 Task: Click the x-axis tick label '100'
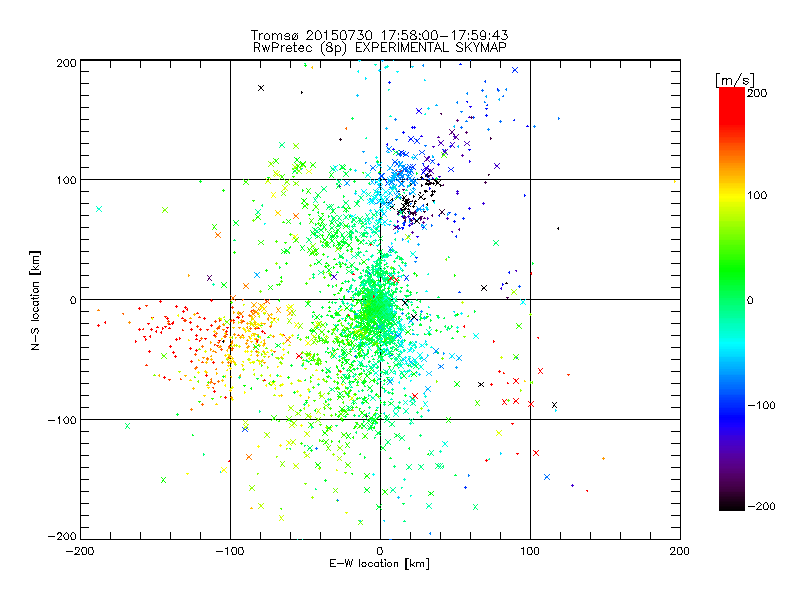click(x=530, y=551)
